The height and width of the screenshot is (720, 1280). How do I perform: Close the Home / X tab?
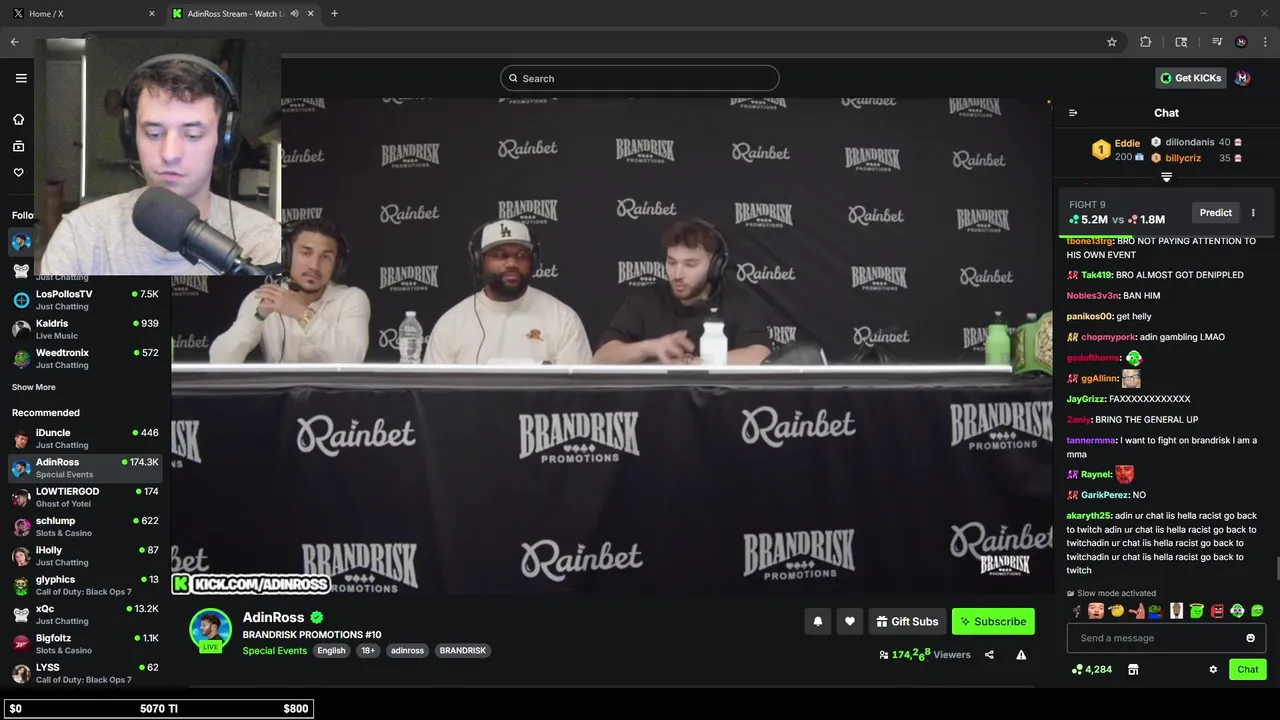coord(152,13)
